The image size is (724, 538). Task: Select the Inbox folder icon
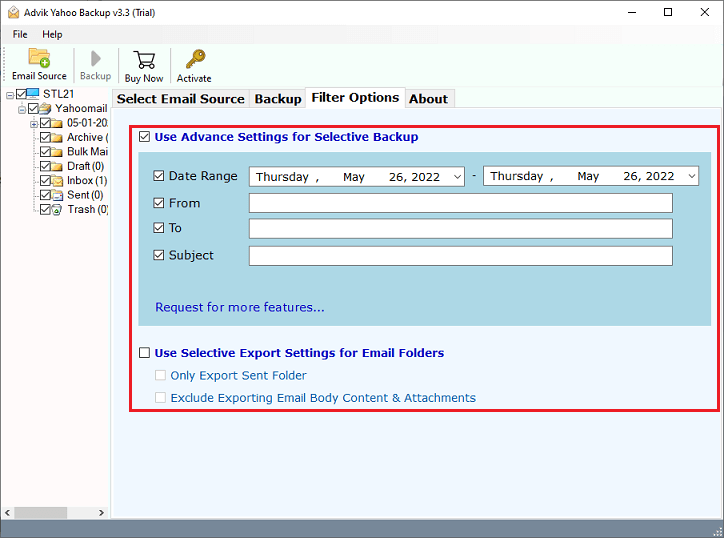coord(58,181)
